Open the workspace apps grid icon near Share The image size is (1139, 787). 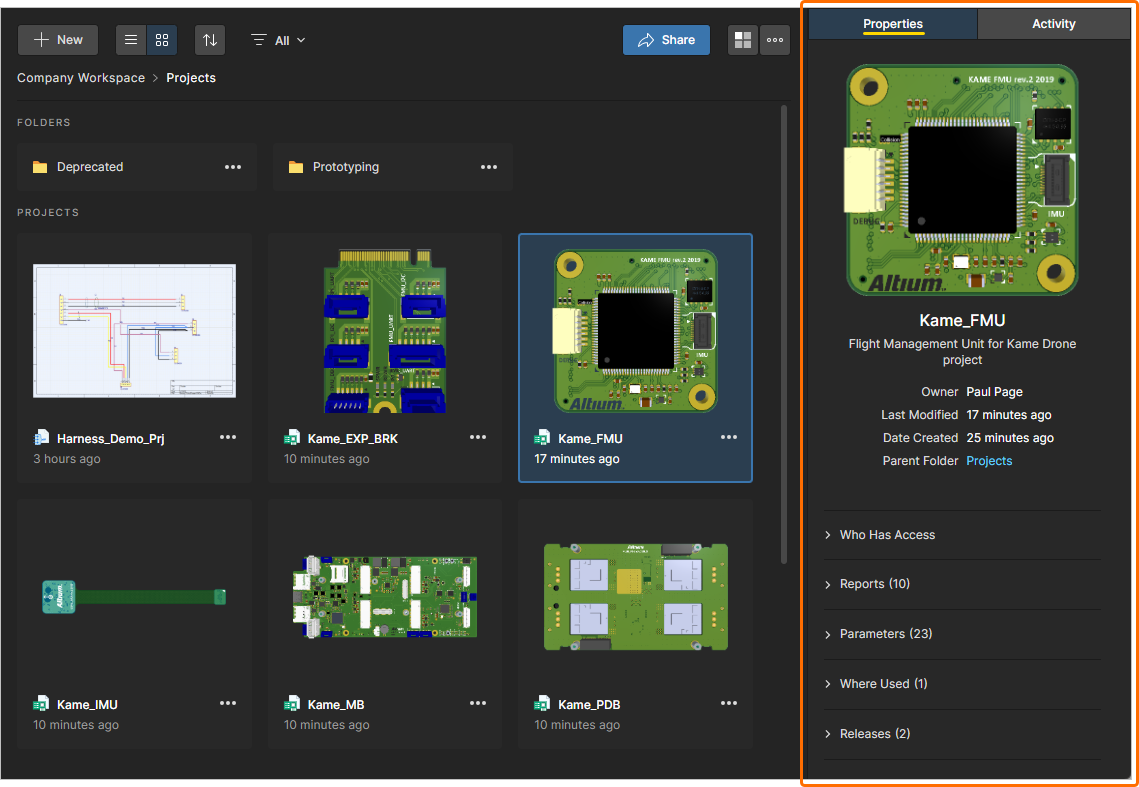point(741,39)
